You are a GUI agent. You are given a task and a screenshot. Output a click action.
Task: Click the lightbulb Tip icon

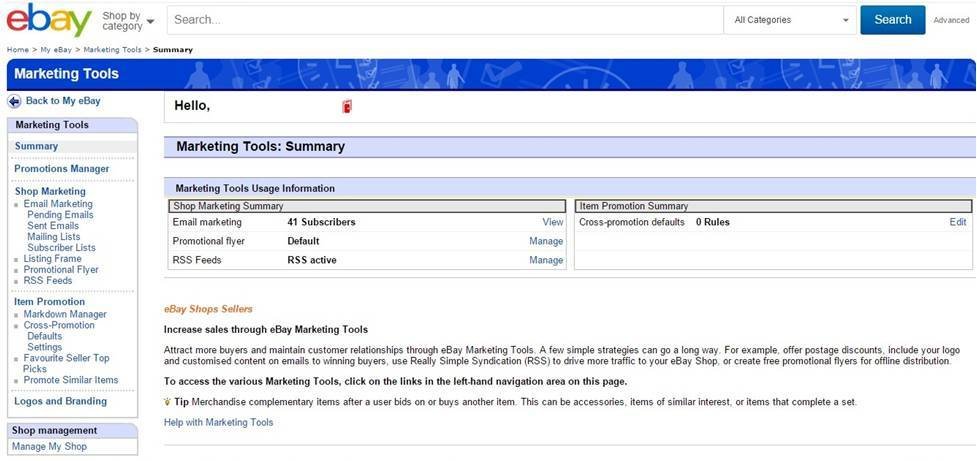[168, 402]
